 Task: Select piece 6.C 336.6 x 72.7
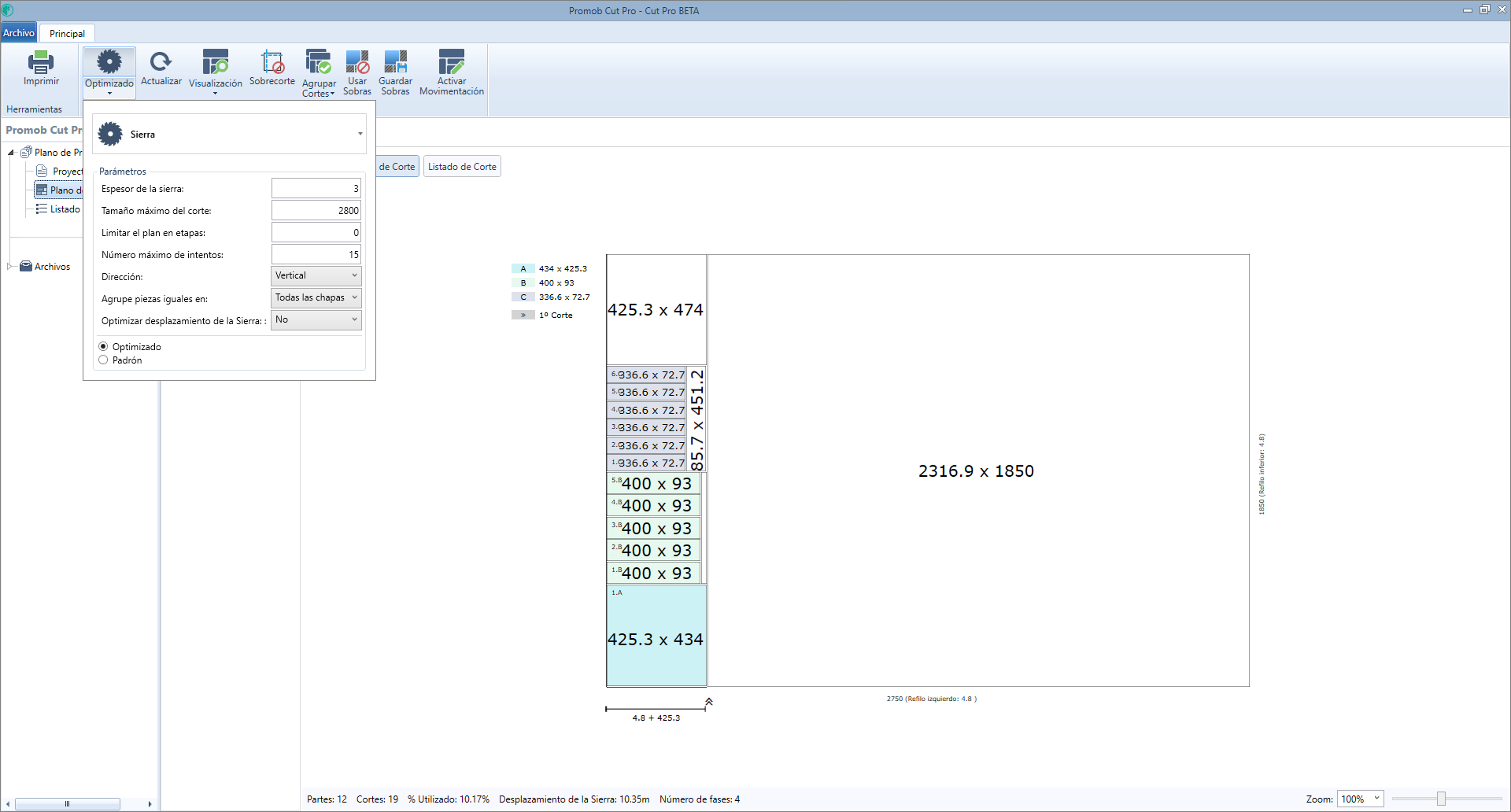coord(646,375)
